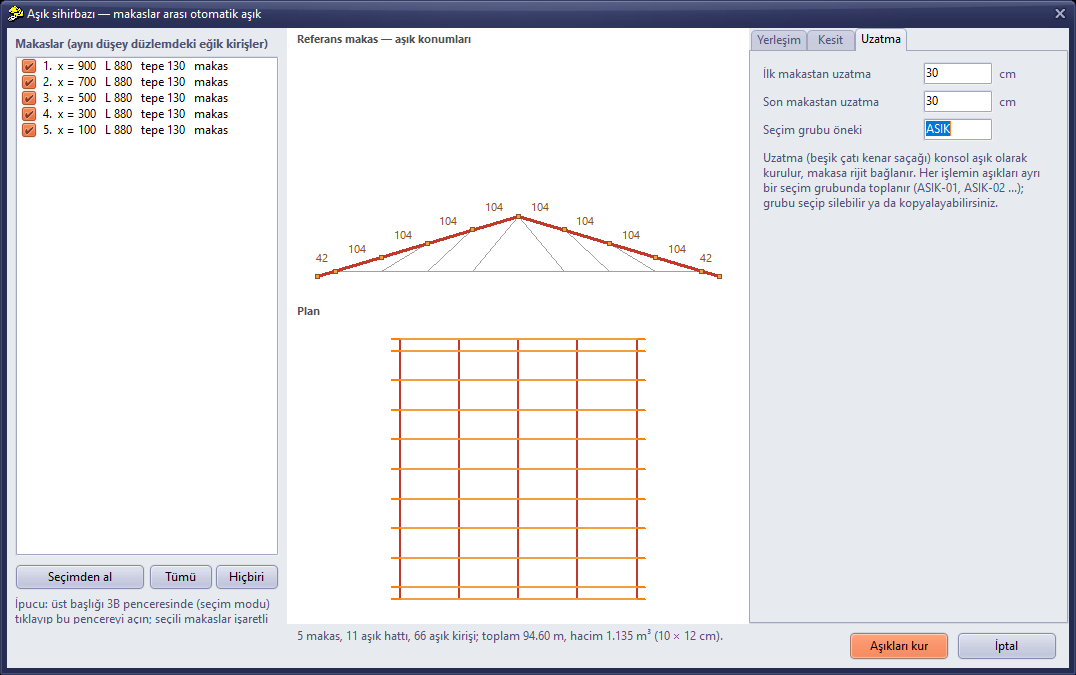Viewport: 1076px width, 675px height.
Task: Click the wizard app icon in title bar
Action: [x=15, y=13]
